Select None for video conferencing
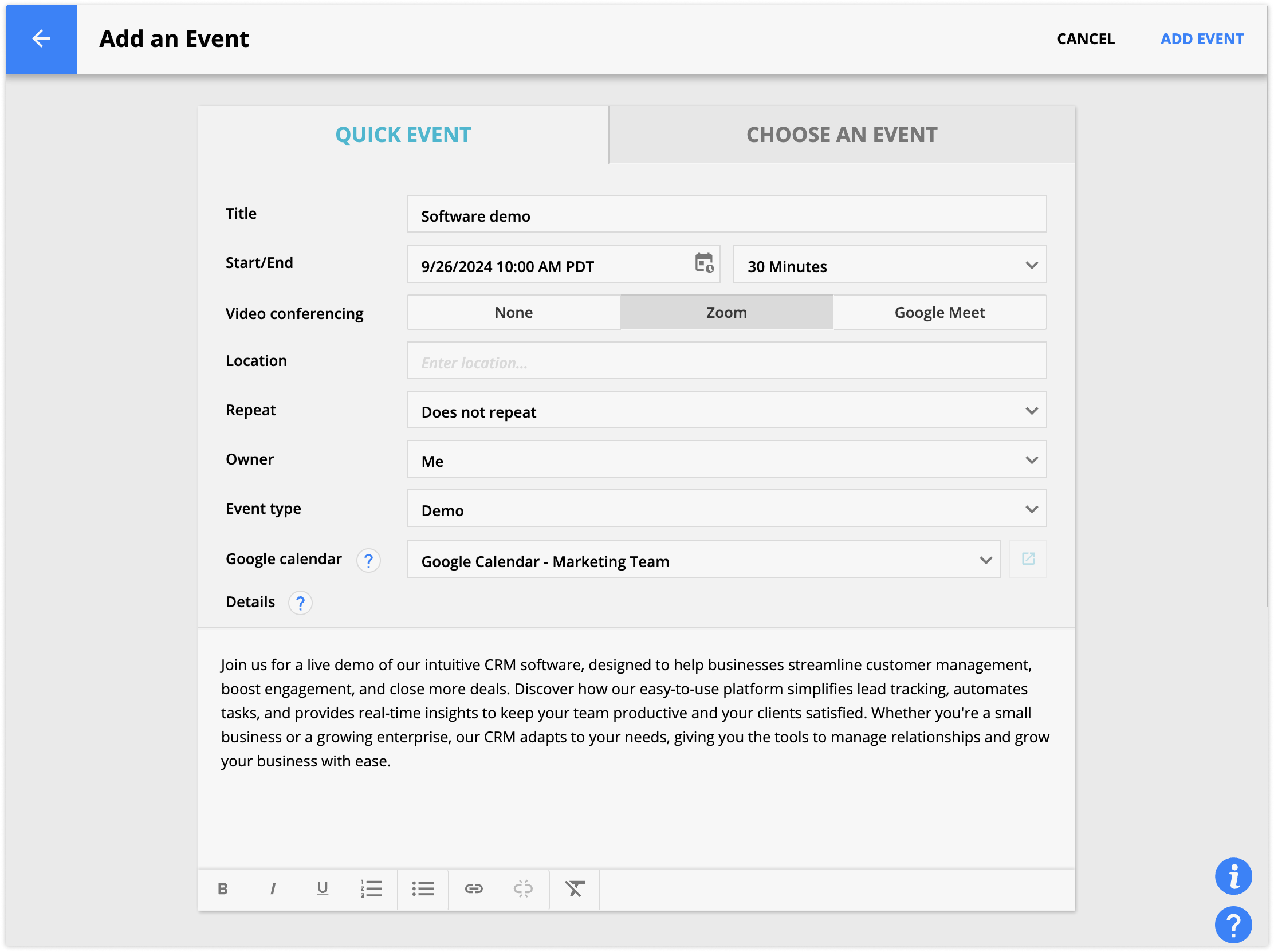The width and height of the screenshot is (1274, 952). (514, 313)
